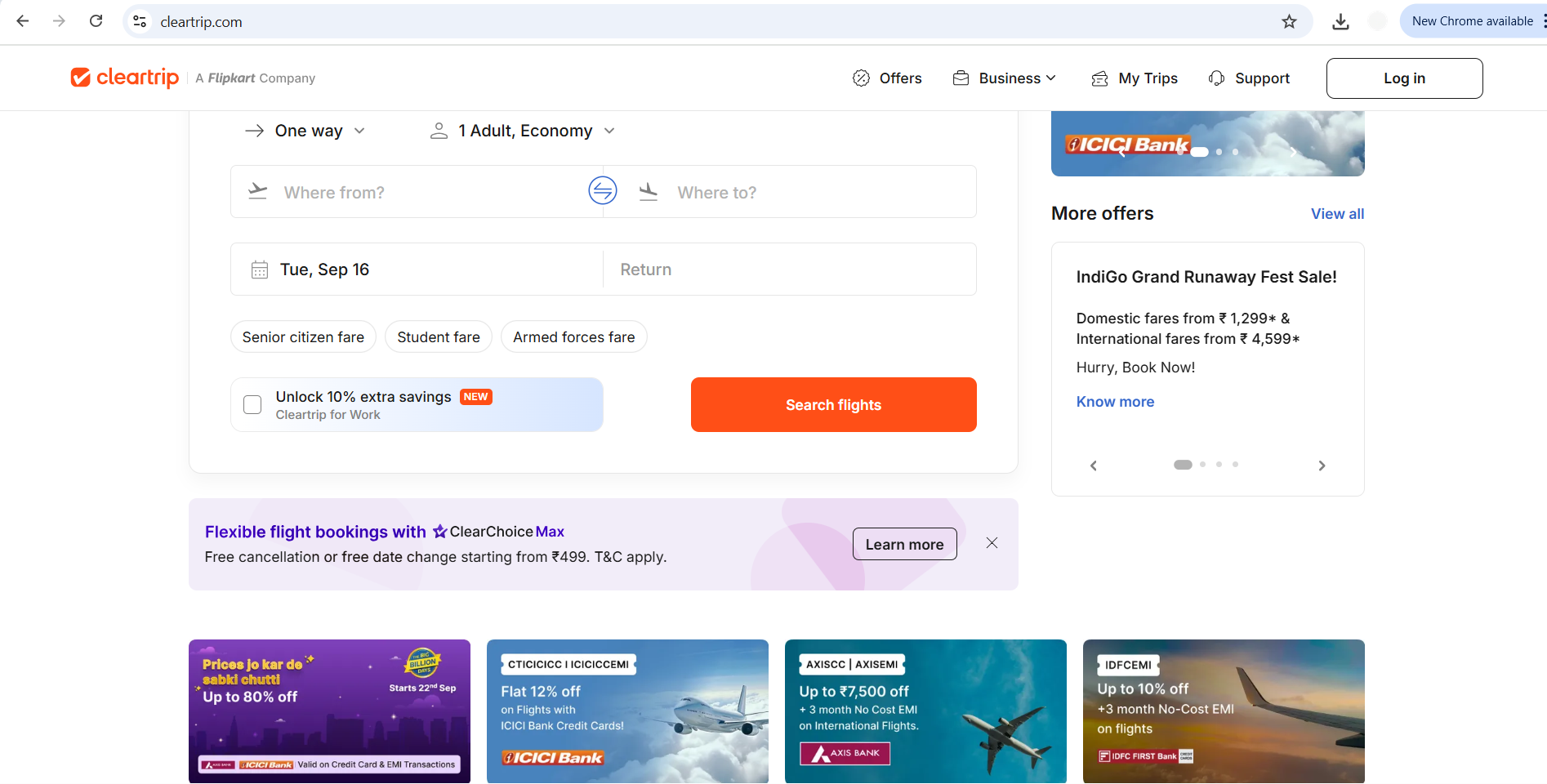This screenshot has width=1547, height=784.
Task: Bookmark this page with the star icon
Action: coord(1289,21)
